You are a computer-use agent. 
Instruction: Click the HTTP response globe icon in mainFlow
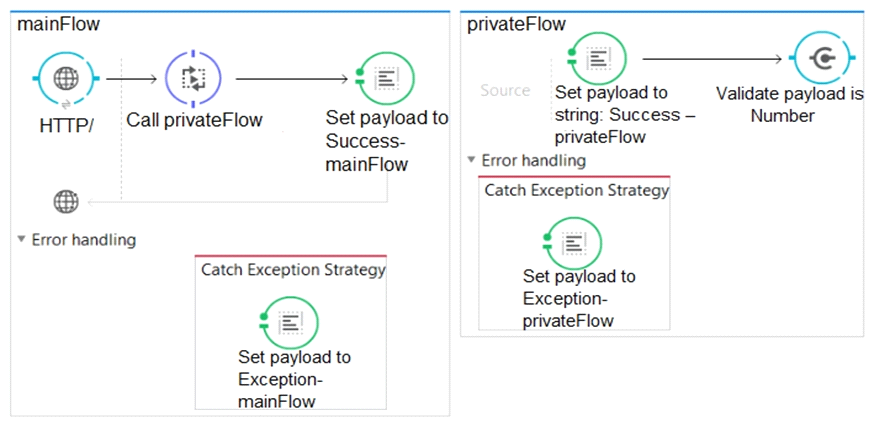pyautogui.click(x=66, y=201)
